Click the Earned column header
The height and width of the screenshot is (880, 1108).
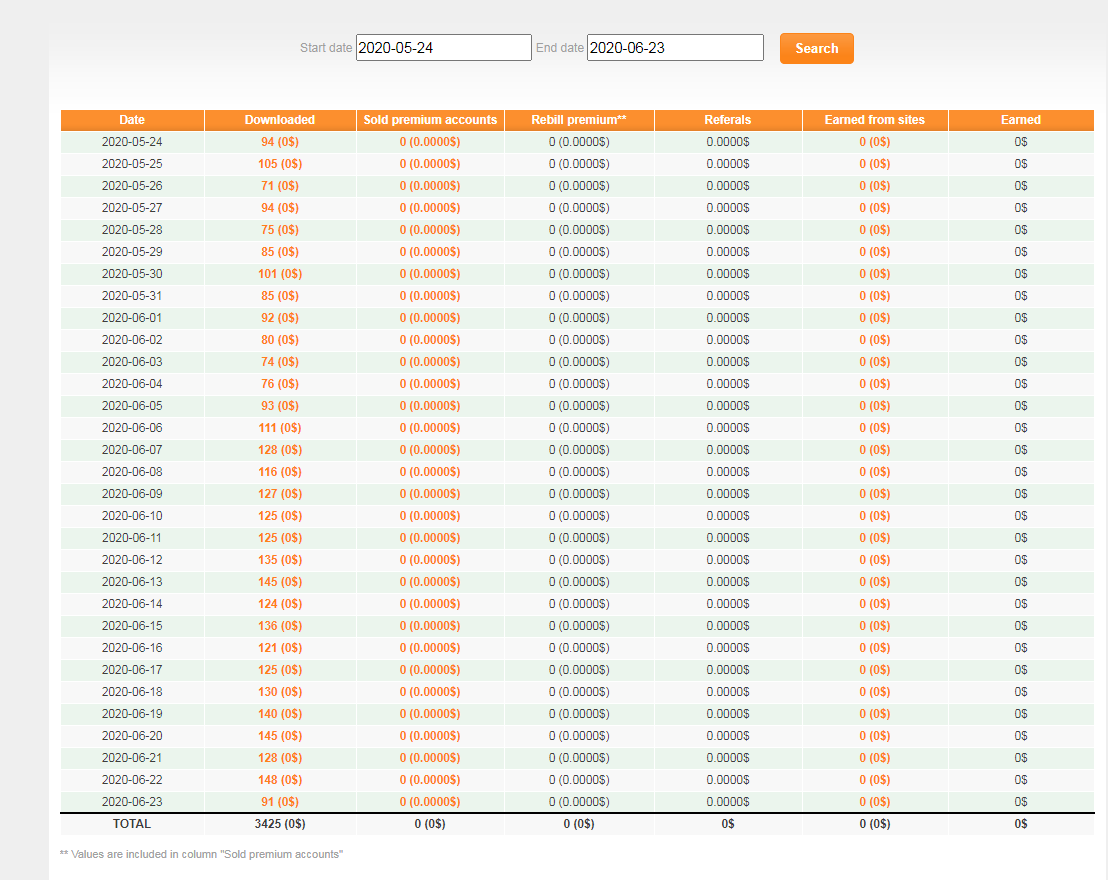pyautogui.click(x=1021, y=119)
